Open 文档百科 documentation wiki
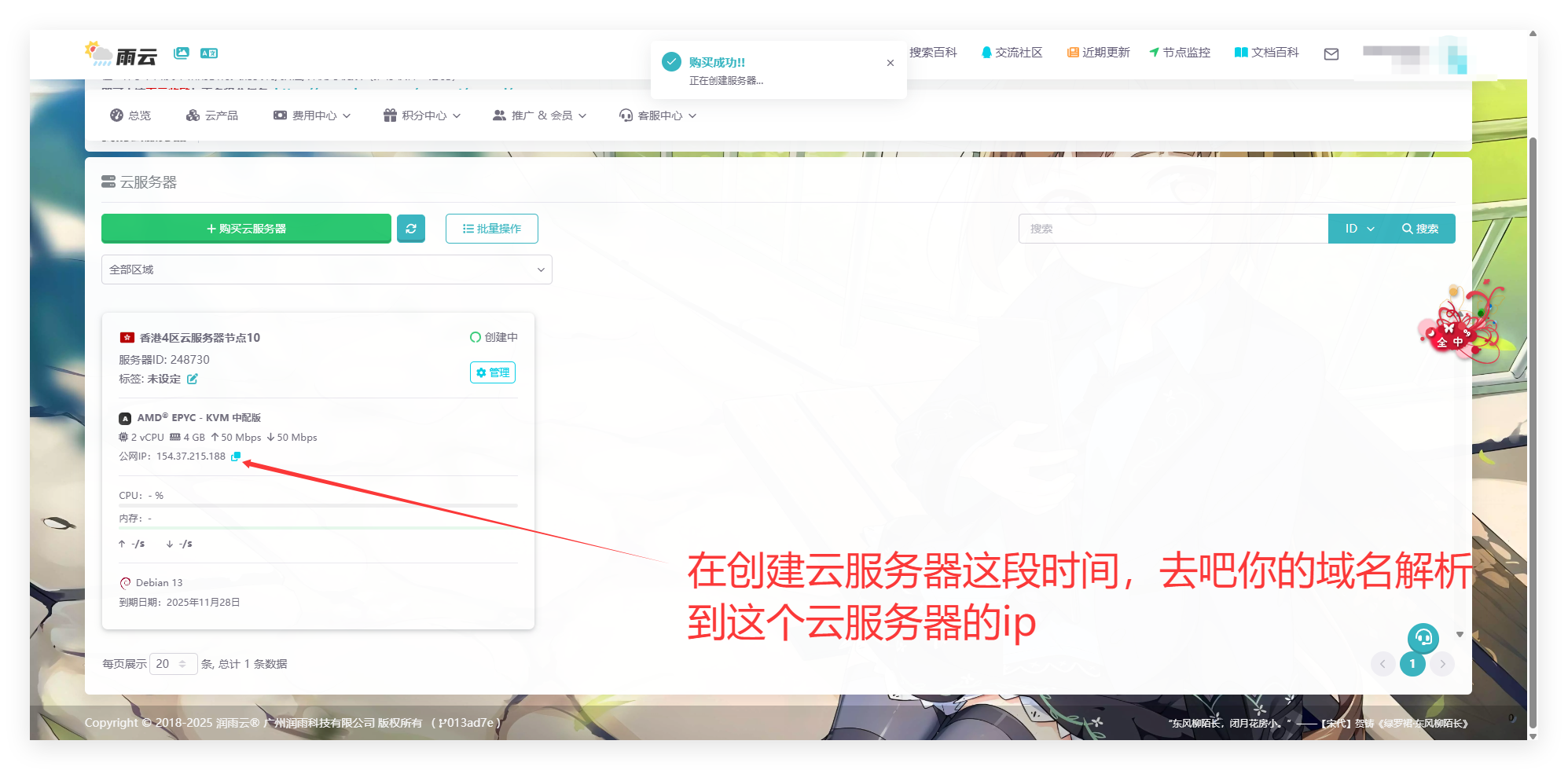This screenshot has width=1568, height=770. pos(1266,52)
